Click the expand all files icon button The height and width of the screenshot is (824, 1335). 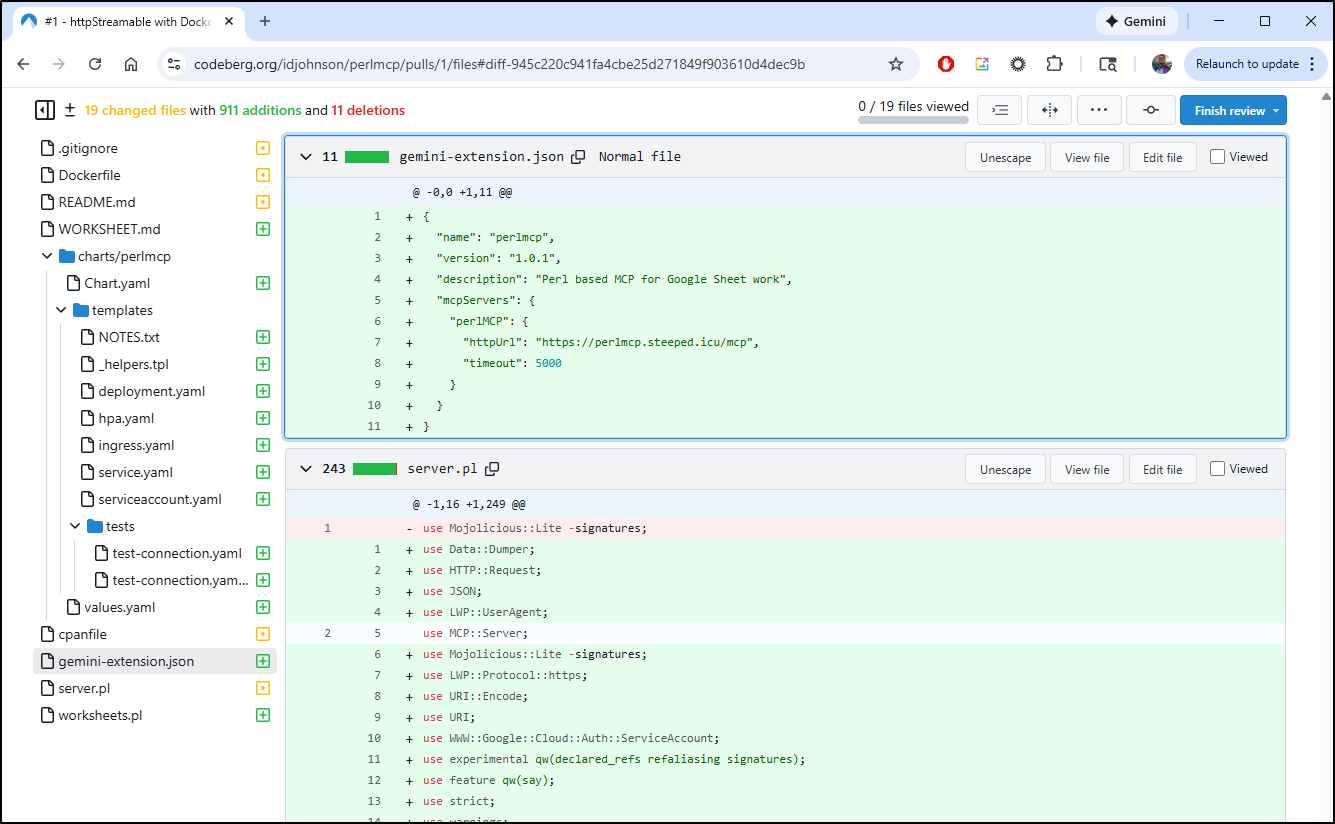[999, 110]
